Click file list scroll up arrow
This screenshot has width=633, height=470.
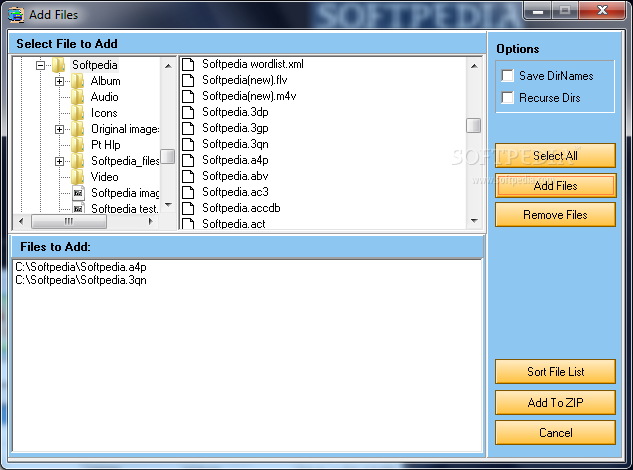[474, 65]
